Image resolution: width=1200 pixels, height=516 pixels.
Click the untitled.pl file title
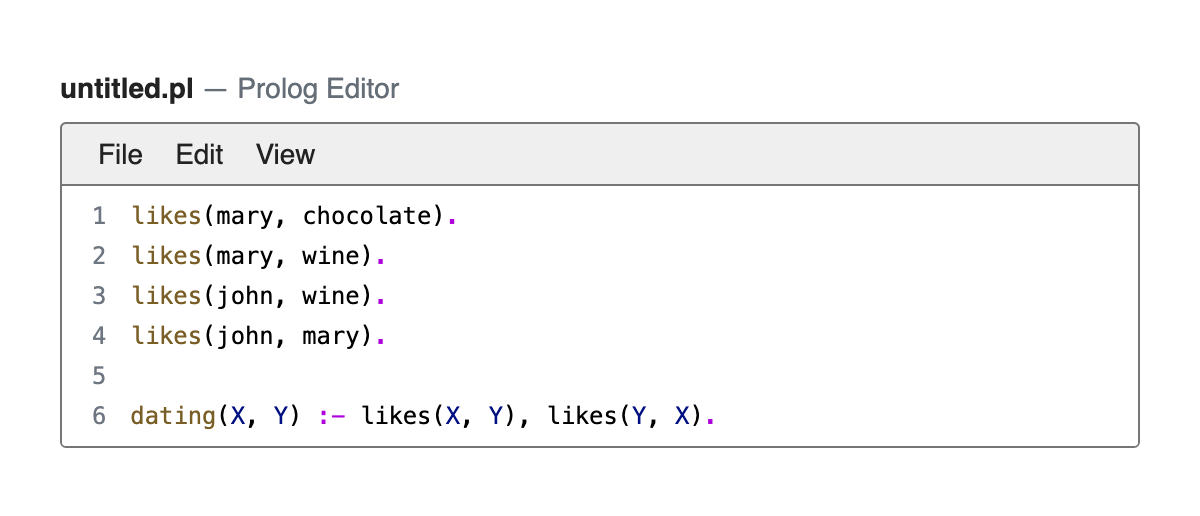tap(127, 89)
